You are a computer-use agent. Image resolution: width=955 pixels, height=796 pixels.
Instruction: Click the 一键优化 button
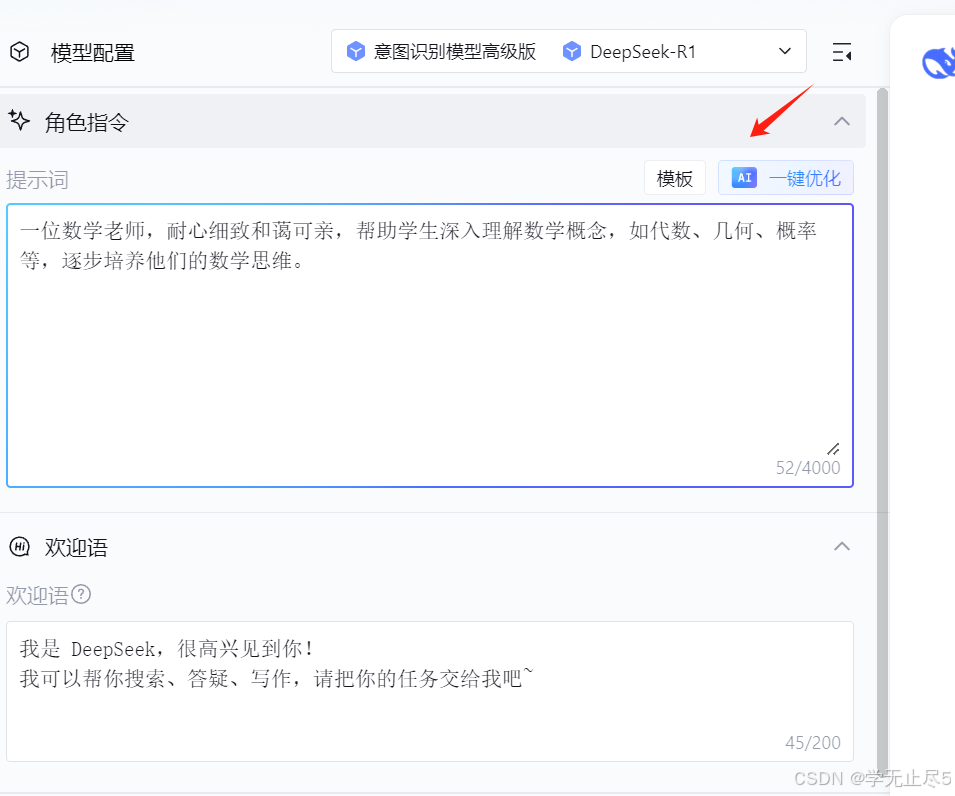tap(786, 178)
